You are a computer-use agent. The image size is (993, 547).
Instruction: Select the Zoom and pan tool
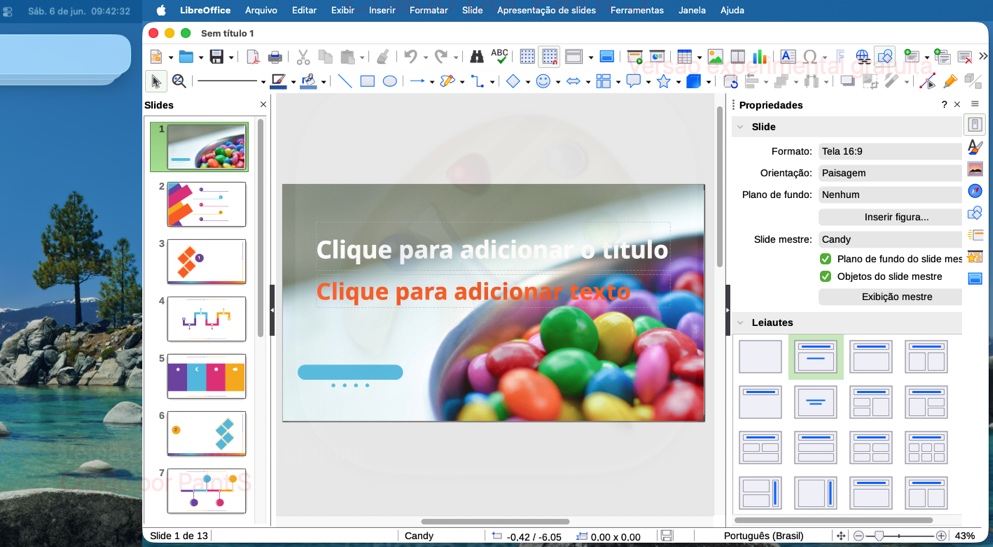179,81
